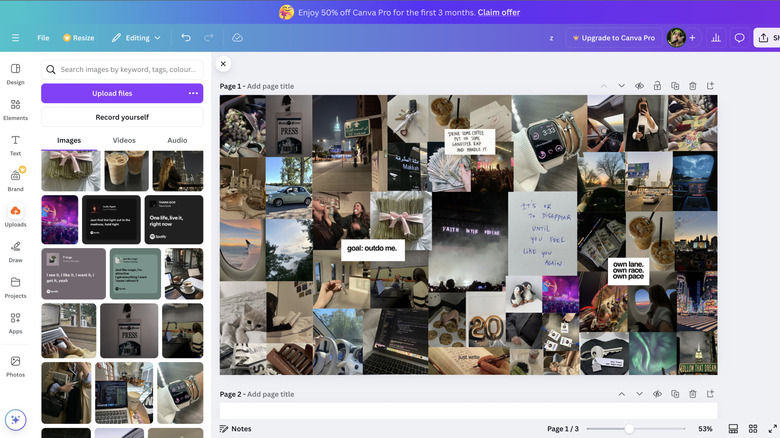The image size is (780, 438).
Task: Open the File menu
Action: [x=43, y=38]
